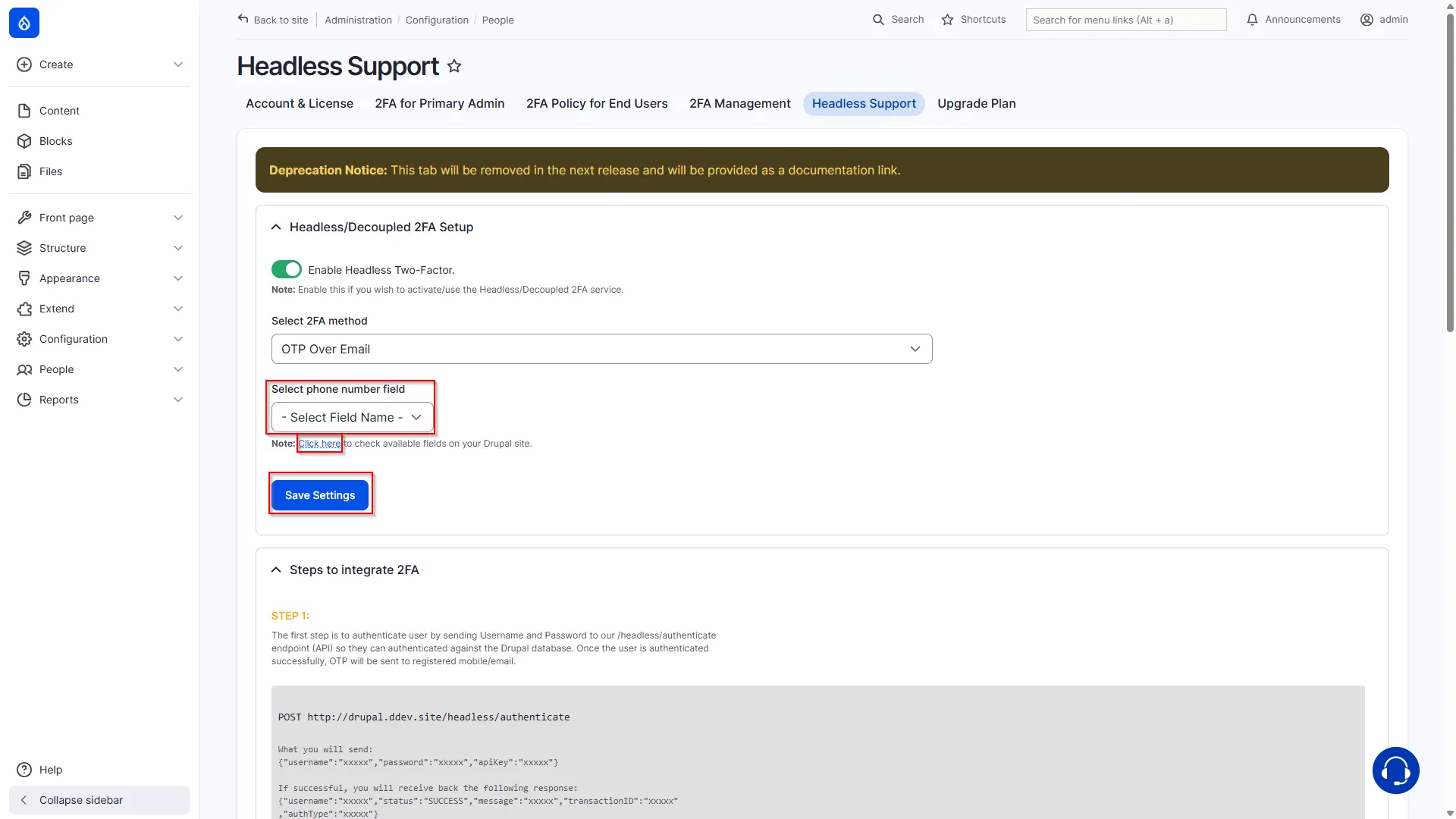
Task: Click the POST headless/authenticate URL line
Action: [424, 717]
